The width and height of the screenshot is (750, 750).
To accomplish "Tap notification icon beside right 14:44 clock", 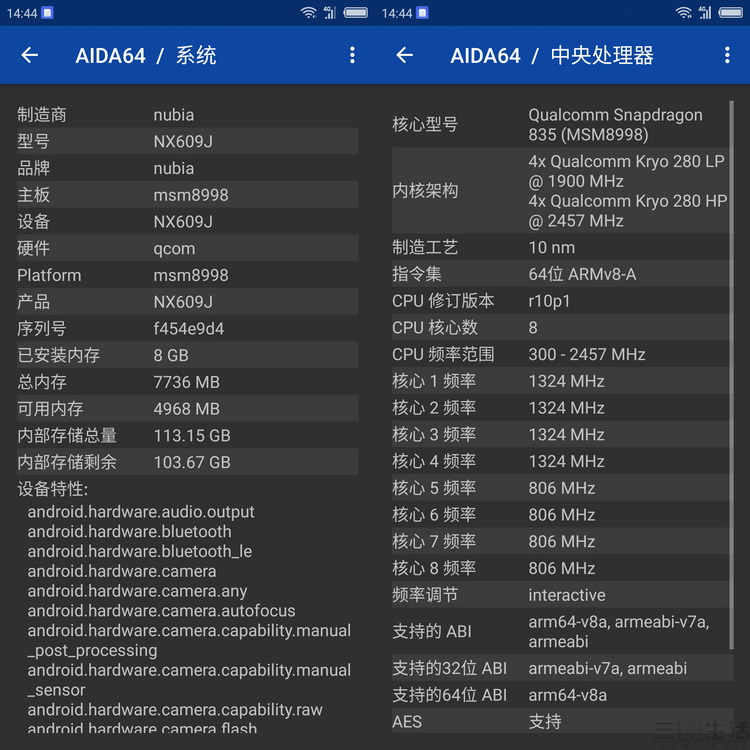I will (x=422, y=13).
